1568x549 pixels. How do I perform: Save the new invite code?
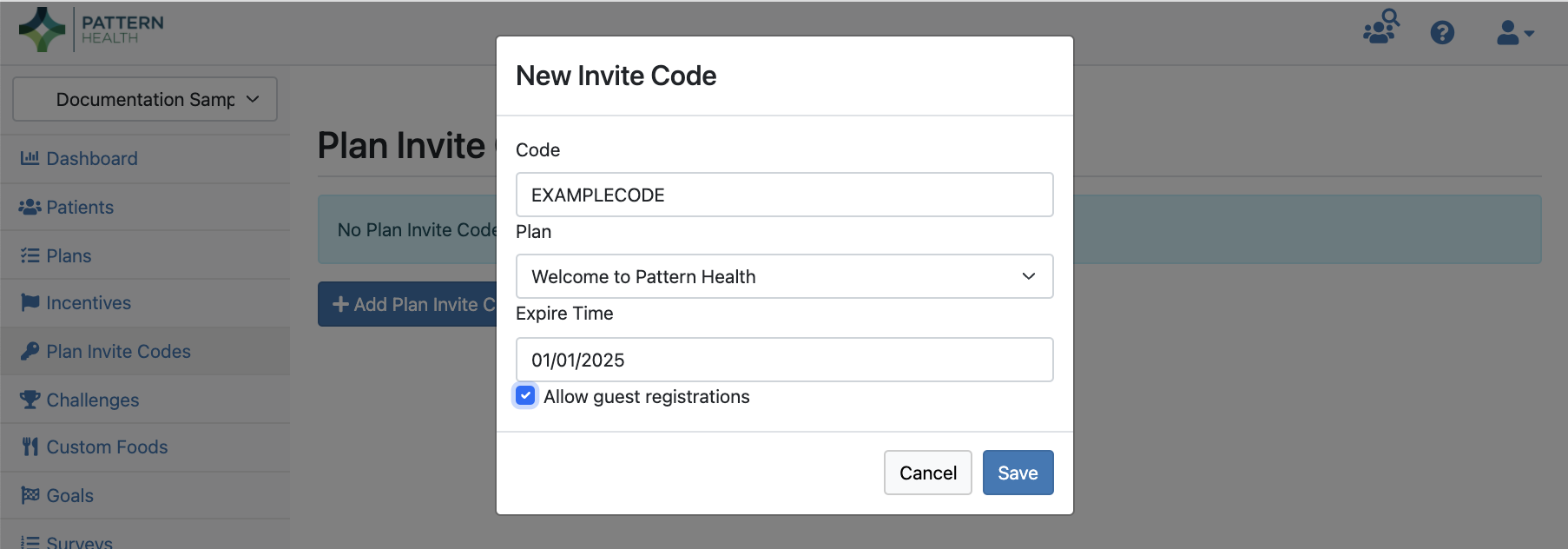coord(1018,473)
